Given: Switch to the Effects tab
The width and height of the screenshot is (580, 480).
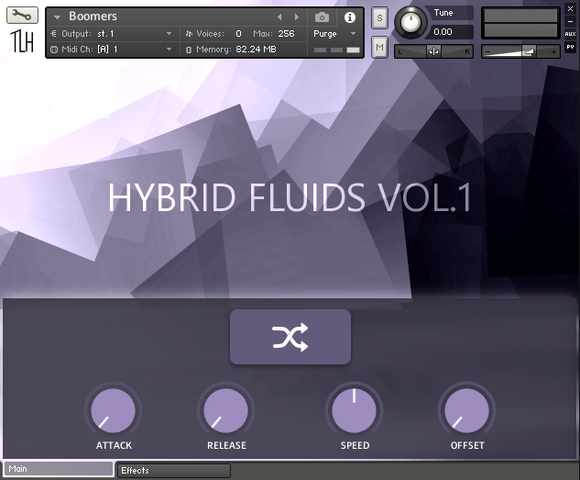Looking at the screenshot, I should [174, 470].
